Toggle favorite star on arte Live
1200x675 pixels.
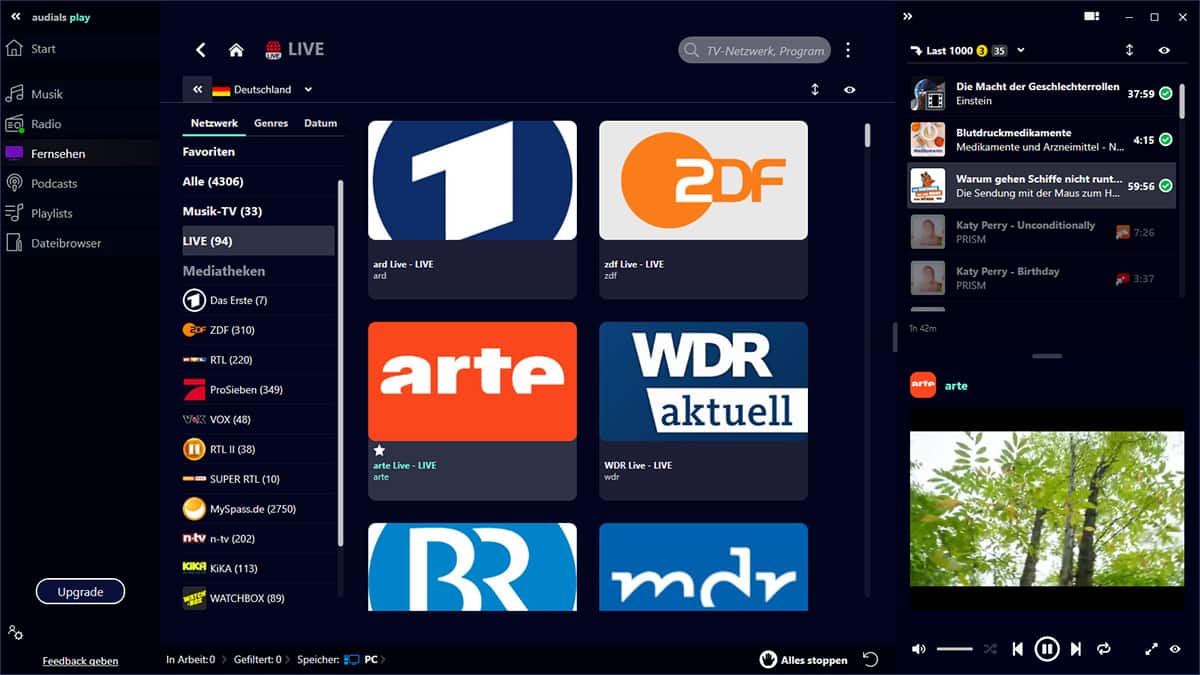(x=379, y=451)
